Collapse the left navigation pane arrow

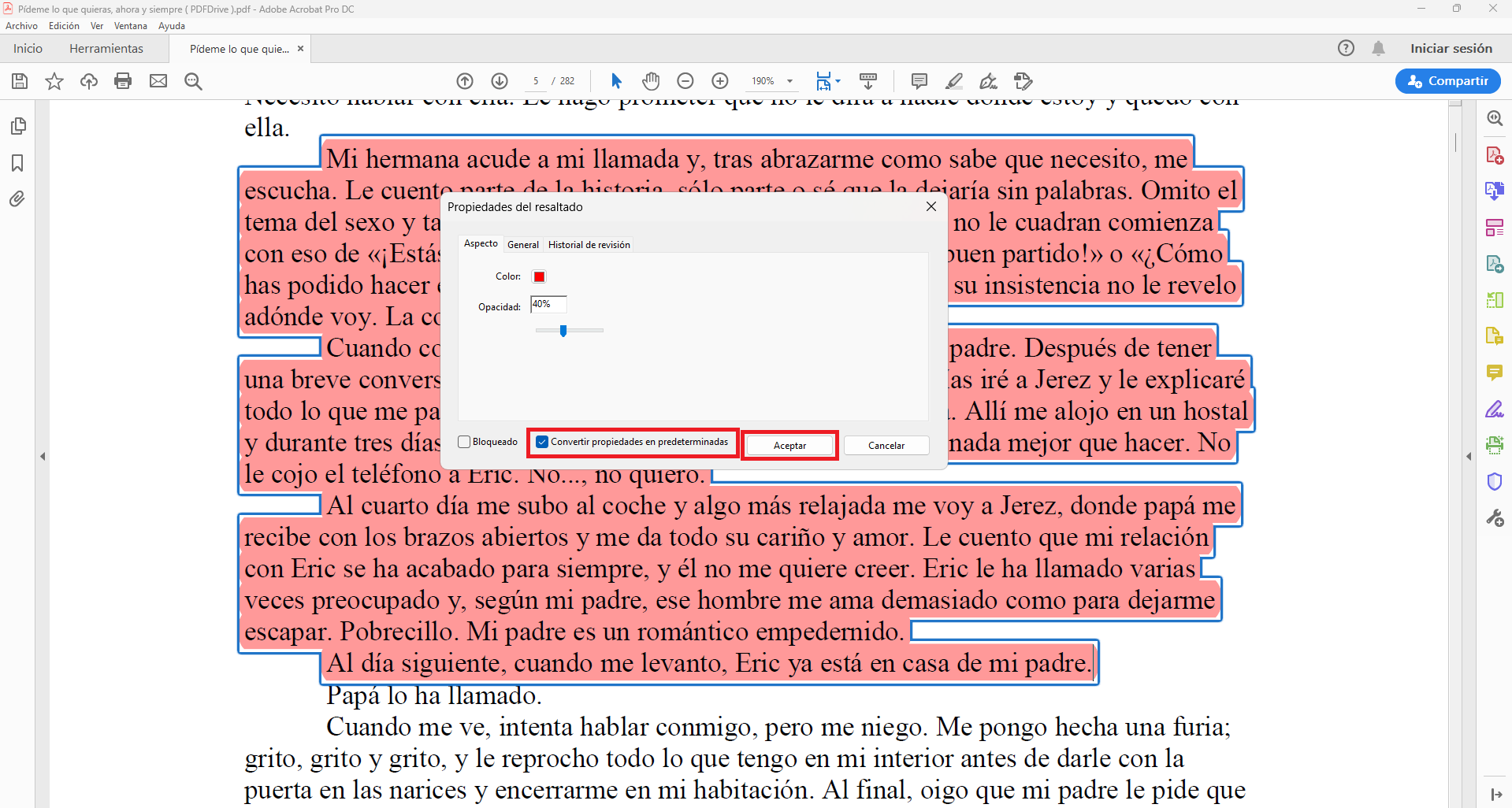coord(43,456)
